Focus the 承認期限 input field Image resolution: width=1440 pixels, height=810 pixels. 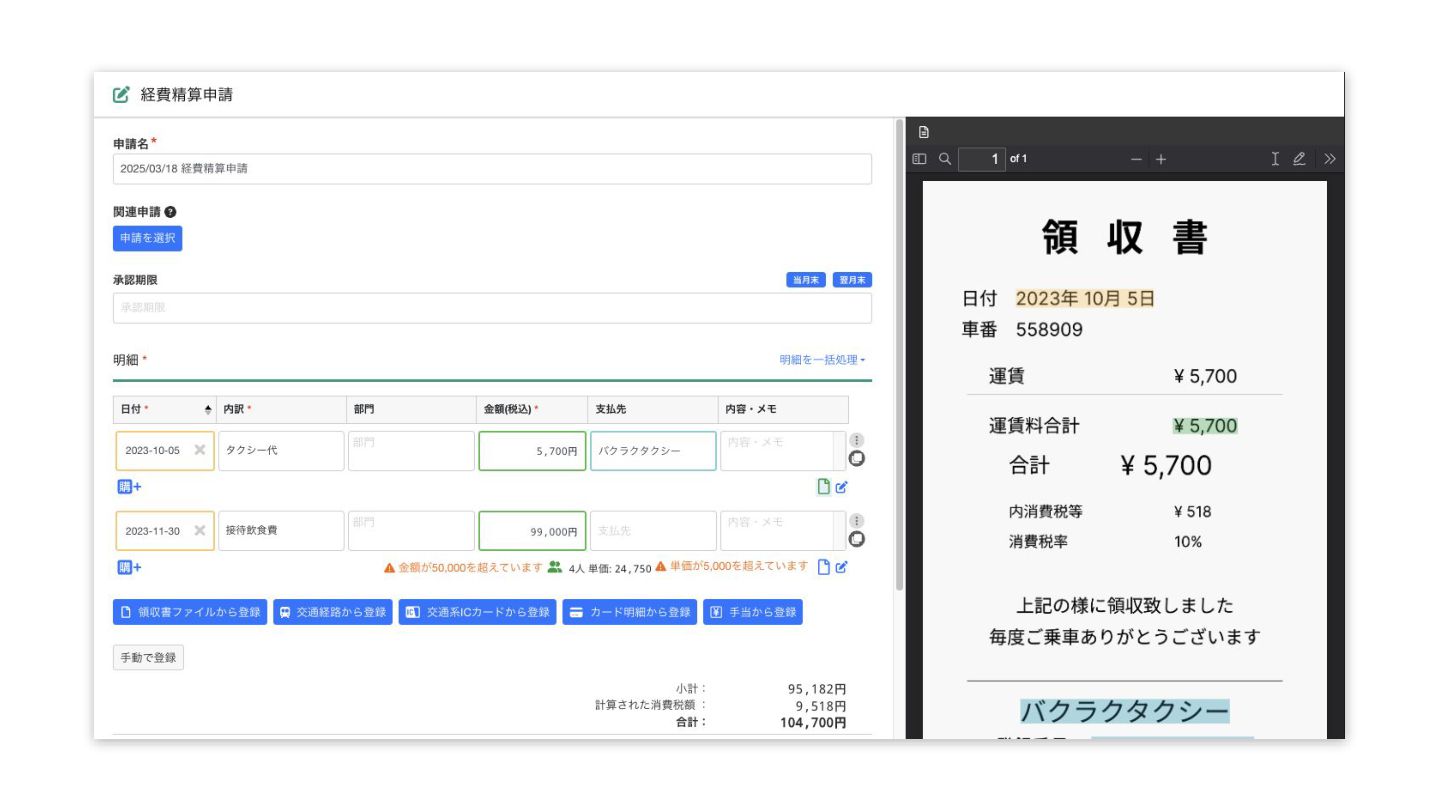tap(492, 308)
